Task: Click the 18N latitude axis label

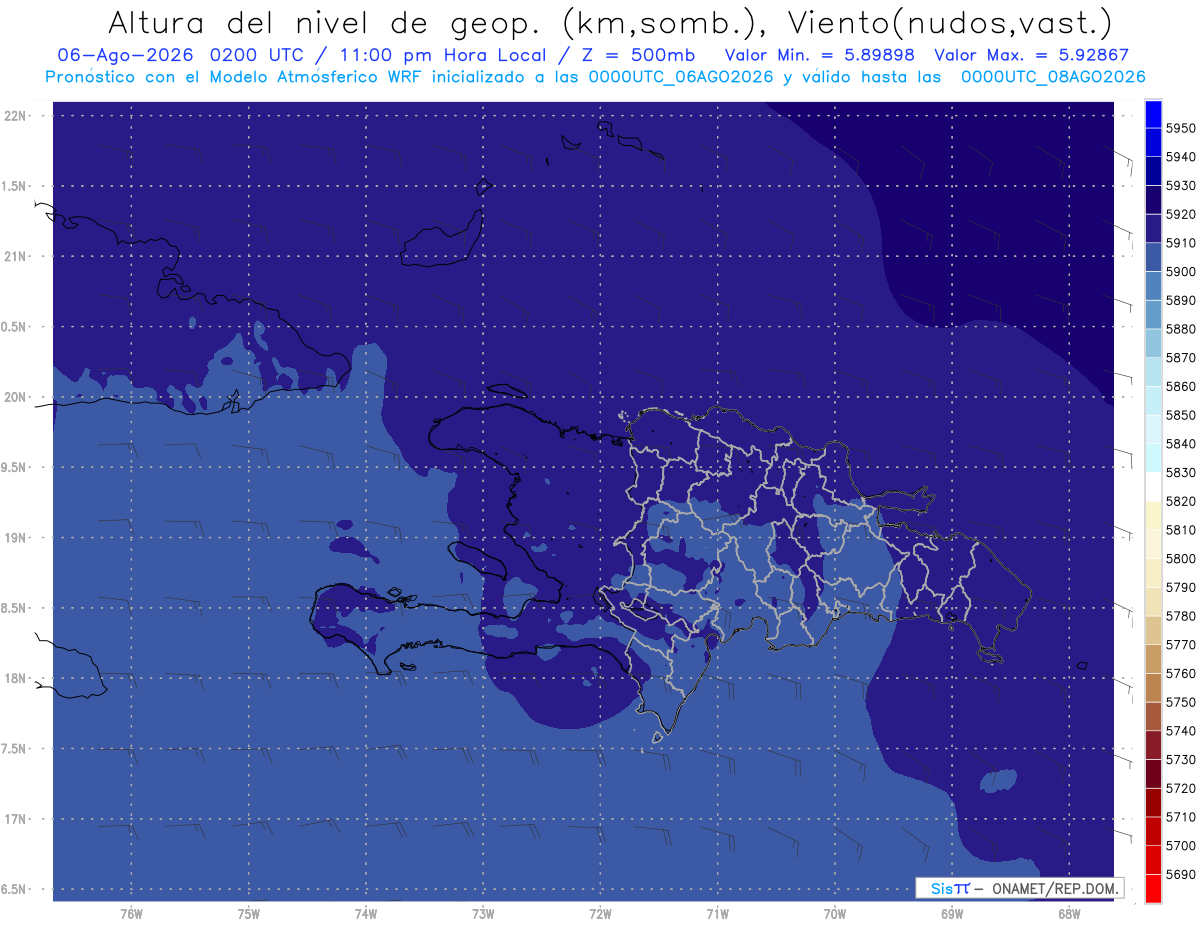Action: click(x=17, y=678)
